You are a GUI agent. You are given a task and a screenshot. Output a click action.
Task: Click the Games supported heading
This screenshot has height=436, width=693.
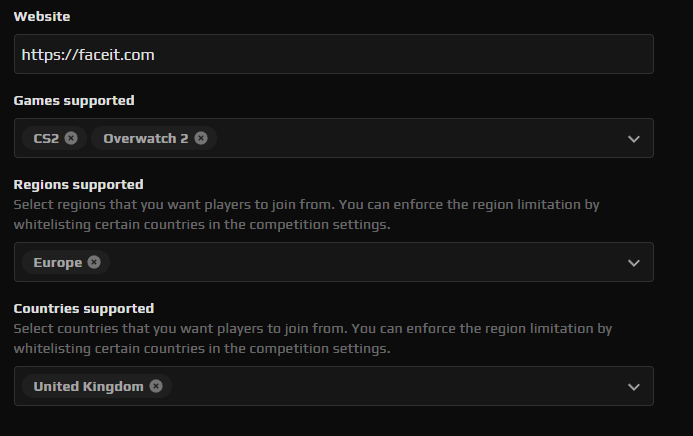(74, 100)
